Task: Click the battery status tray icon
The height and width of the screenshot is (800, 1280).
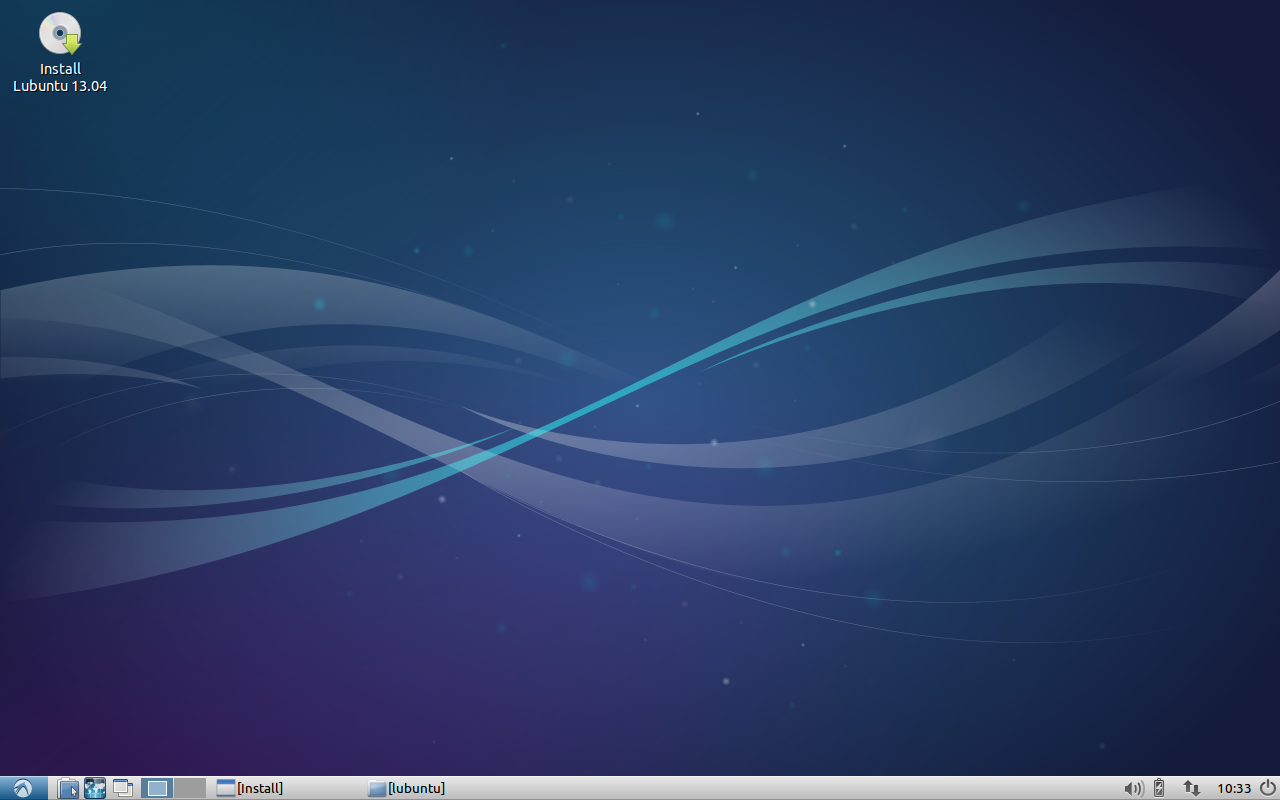Action: (1159, 788)
